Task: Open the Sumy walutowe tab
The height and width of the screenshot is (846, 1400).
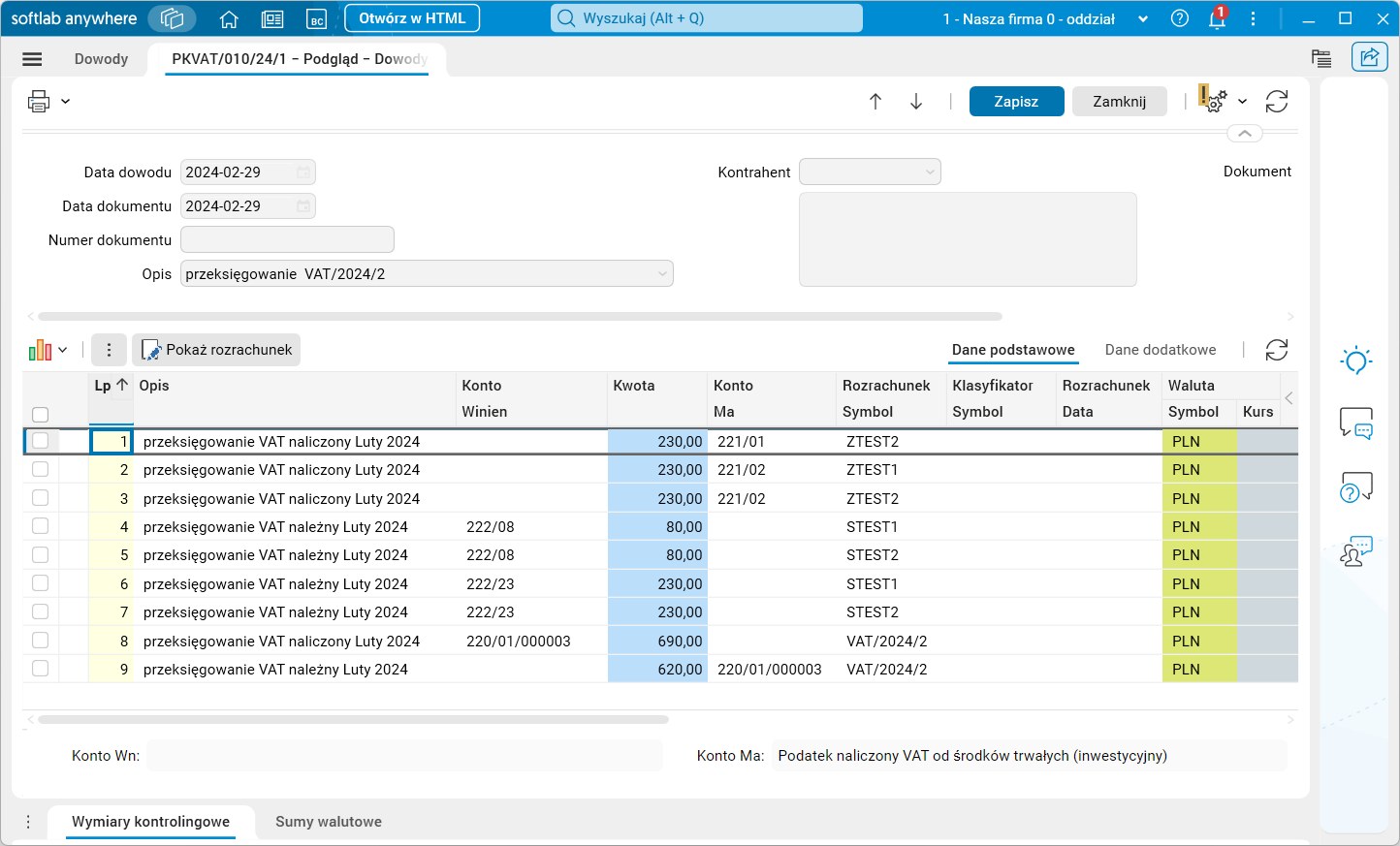Action: [328, 822]
